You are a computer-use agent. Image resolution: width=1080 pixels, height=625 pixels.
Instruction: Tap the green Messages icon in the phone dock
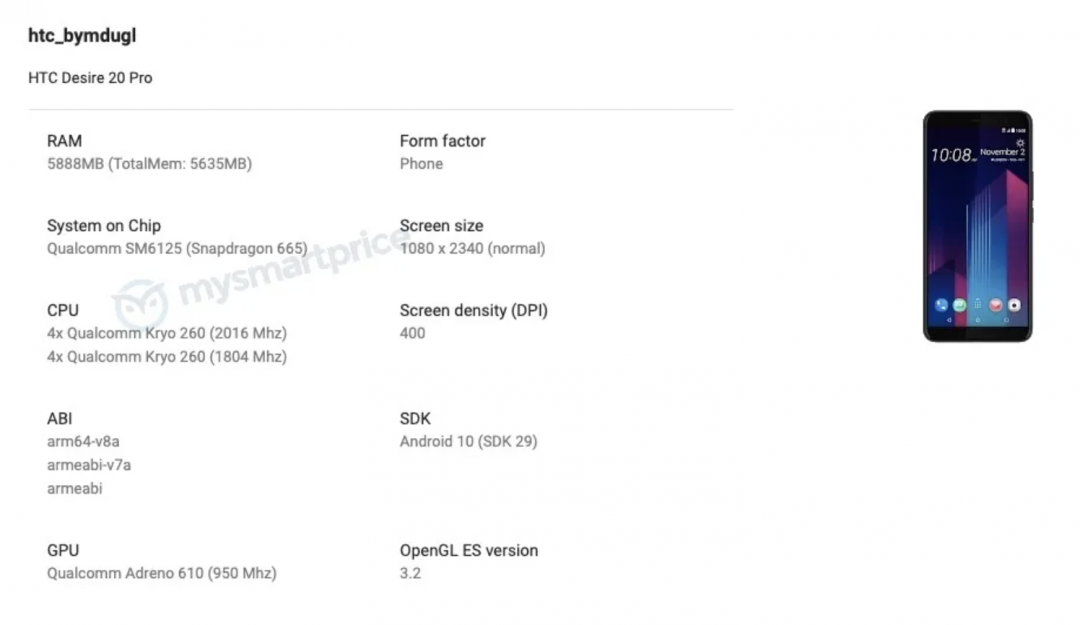pos(959,304)
